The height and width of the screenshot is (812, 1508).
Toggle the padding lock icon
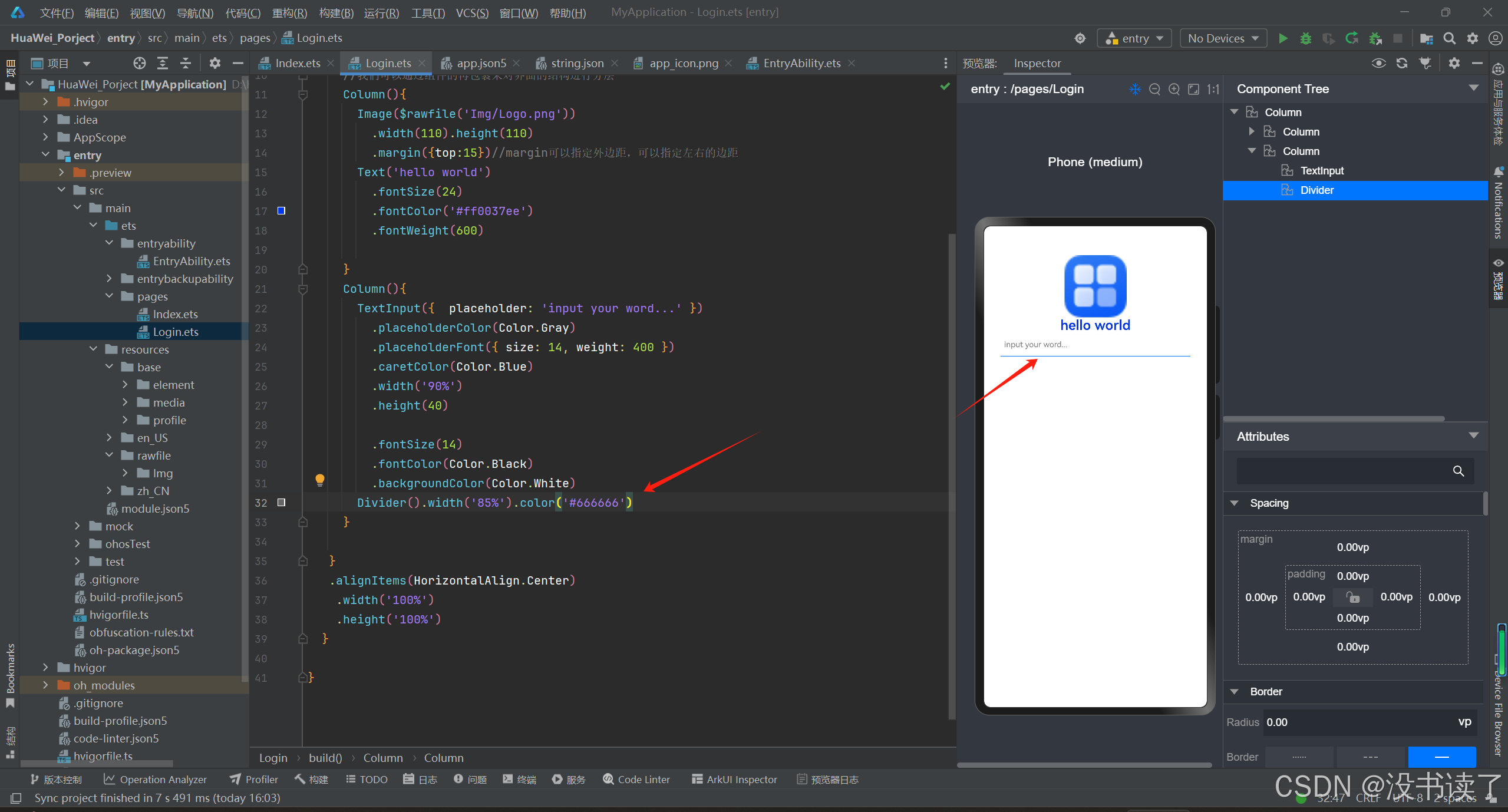tap(1353, 597)
